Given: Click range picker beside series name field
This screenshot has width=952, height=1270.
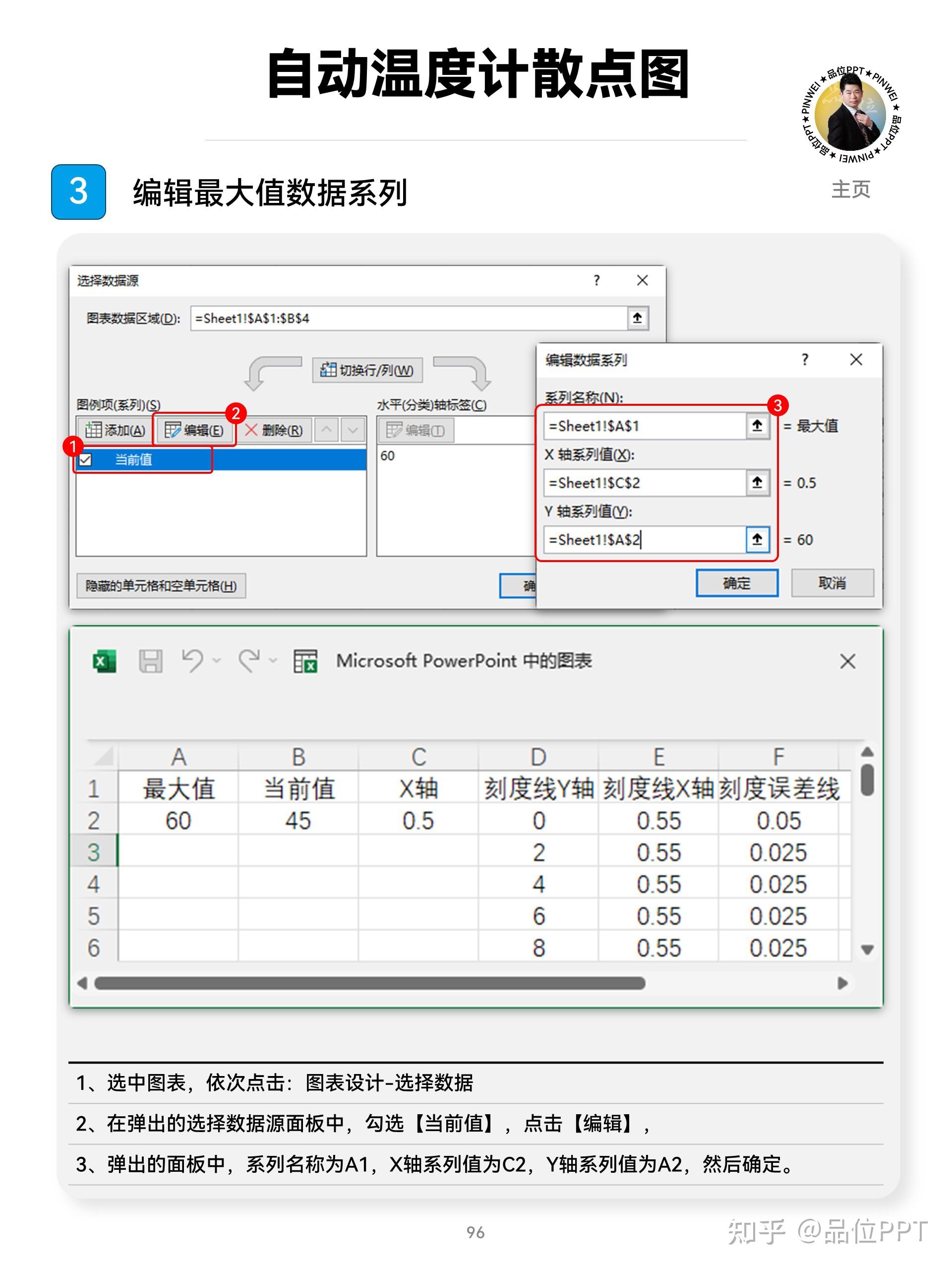Looking at the screenshot, I should tap(757, 426).
